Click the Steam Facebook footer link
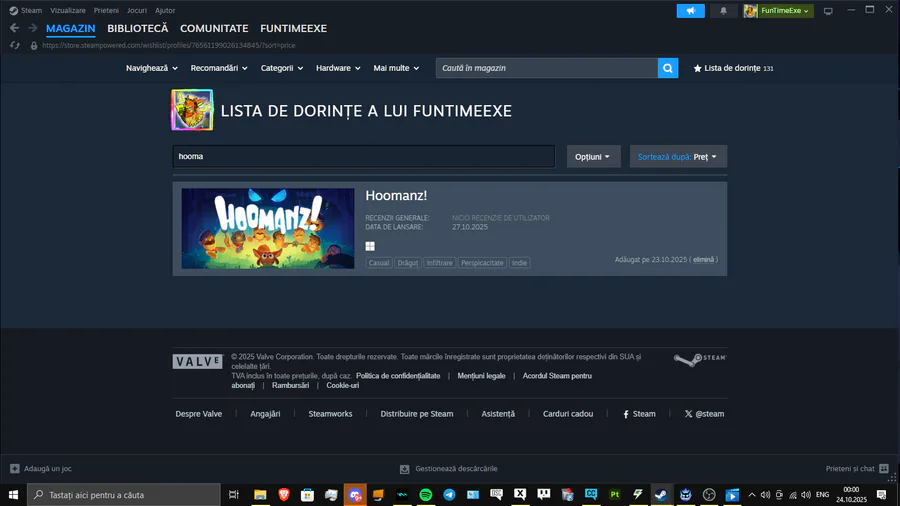Viewport: 900px width, 506px height. tap(639, 414)
